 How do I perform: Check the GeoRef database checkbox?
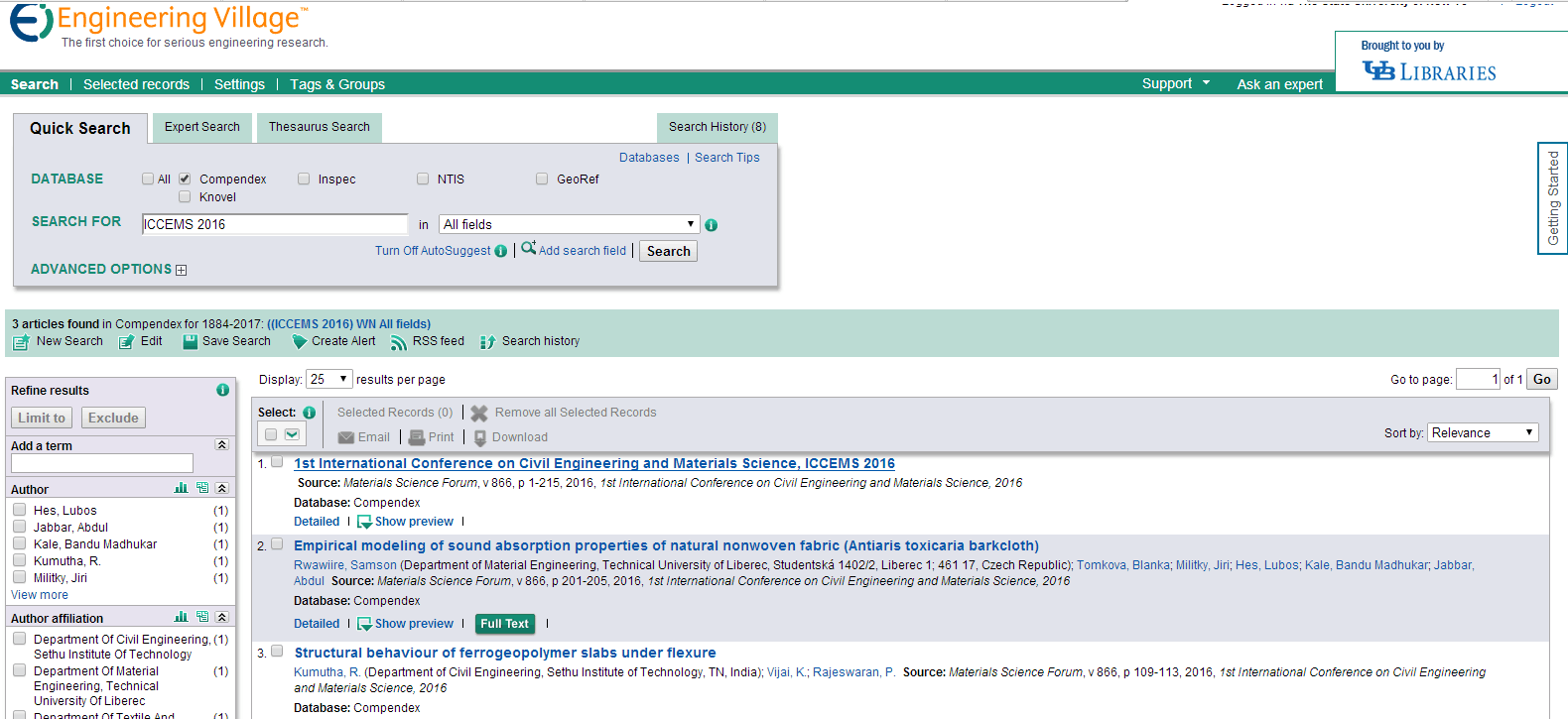pyautogui.click(x=542, y=179)
